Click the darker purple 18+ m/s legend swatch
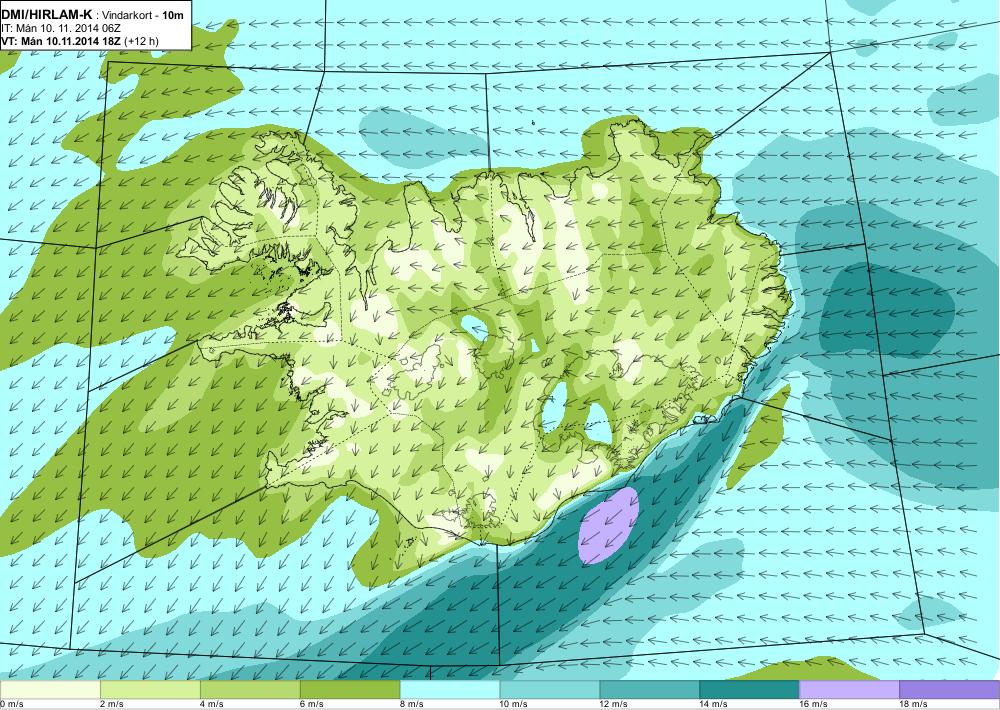 pos(950,690)
